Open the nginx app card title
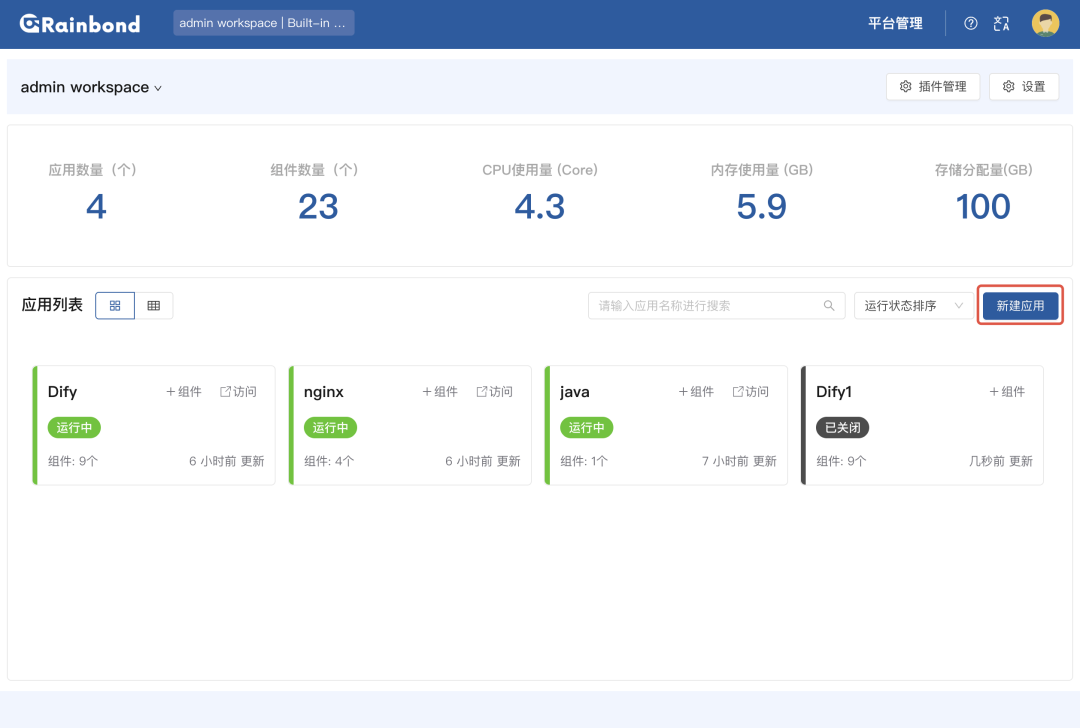 click(x=324, y=392)
